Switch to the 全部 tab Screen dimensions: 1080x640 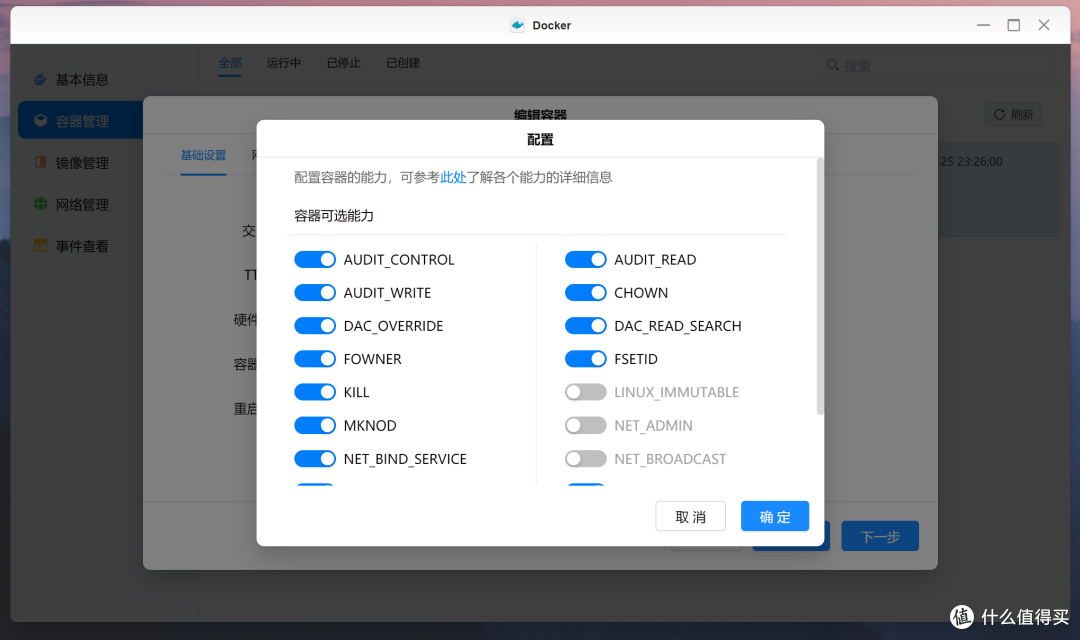tap(230, 63)
